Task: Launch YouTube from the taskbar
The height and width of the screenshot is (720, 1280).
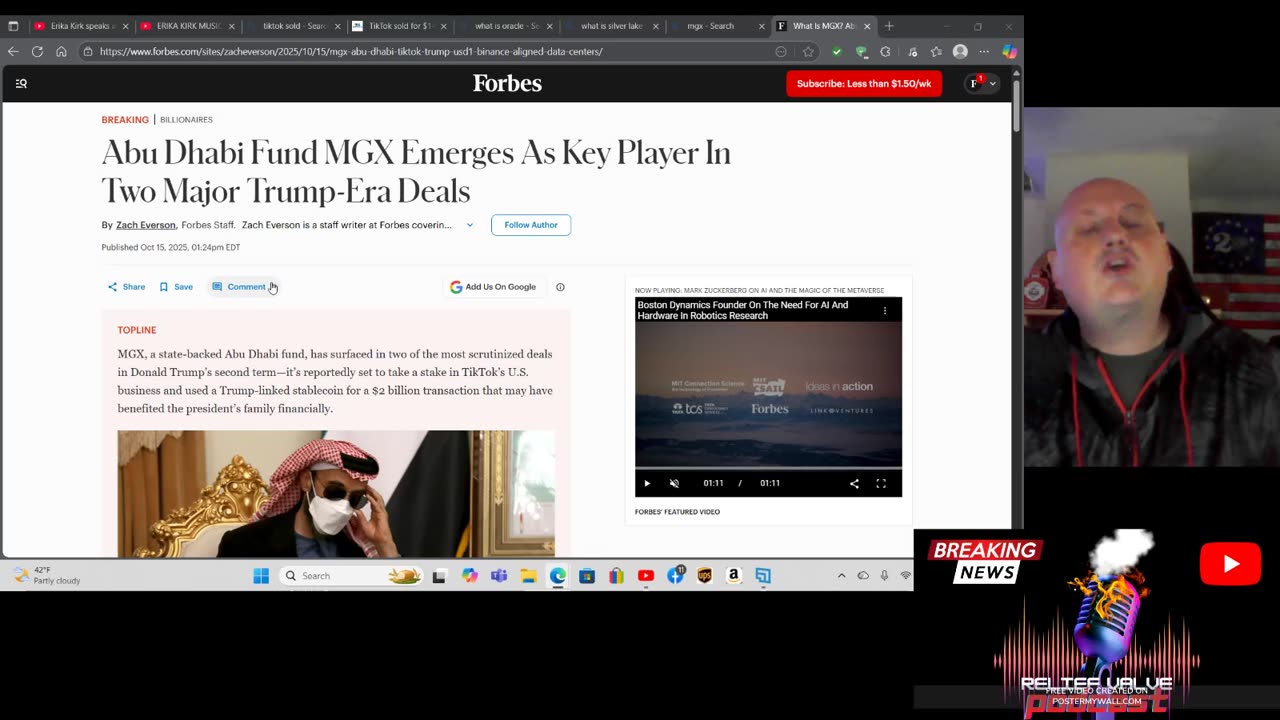Action: click(646, 576)
